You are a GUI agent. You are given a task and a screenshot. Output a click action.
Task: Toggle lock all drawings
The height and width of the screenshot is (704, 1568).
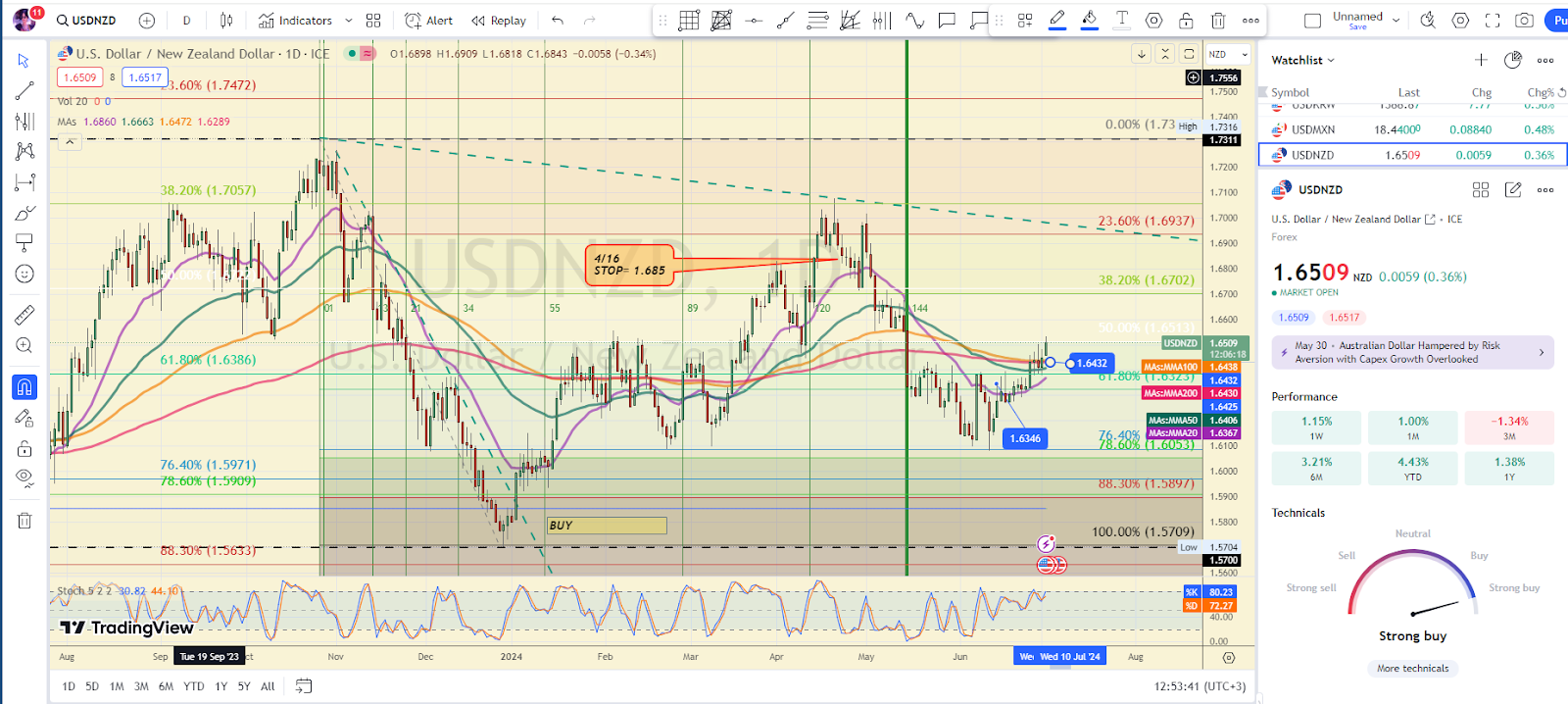[x=24, y=448]
